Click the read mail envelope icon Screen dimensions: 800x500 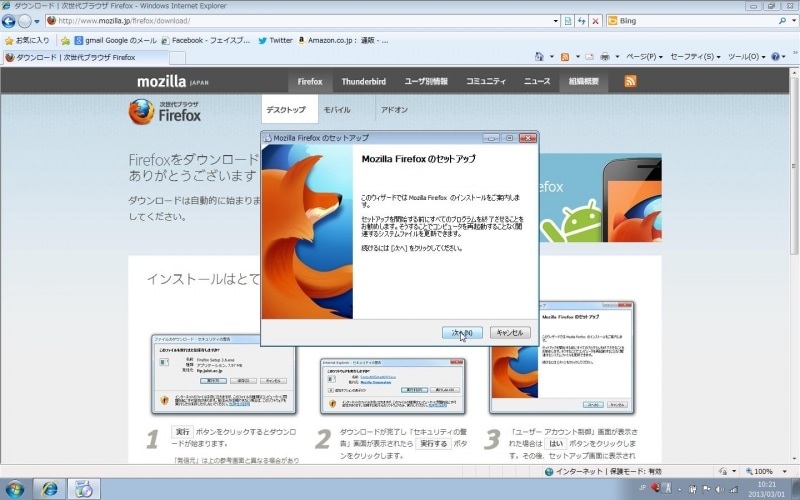coord(589,57)
